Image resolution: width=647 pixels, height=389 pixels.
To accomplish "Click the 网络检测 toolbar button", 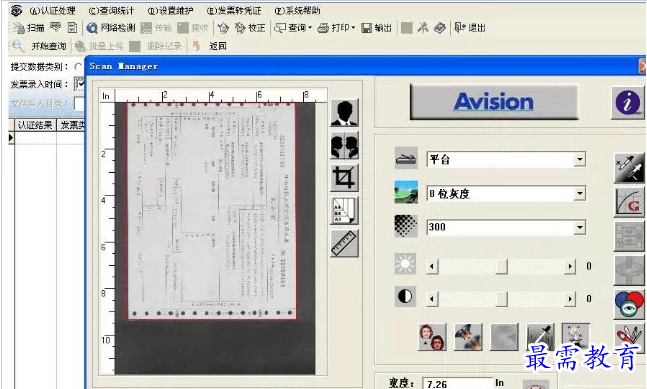I will [x=111, y=28].
